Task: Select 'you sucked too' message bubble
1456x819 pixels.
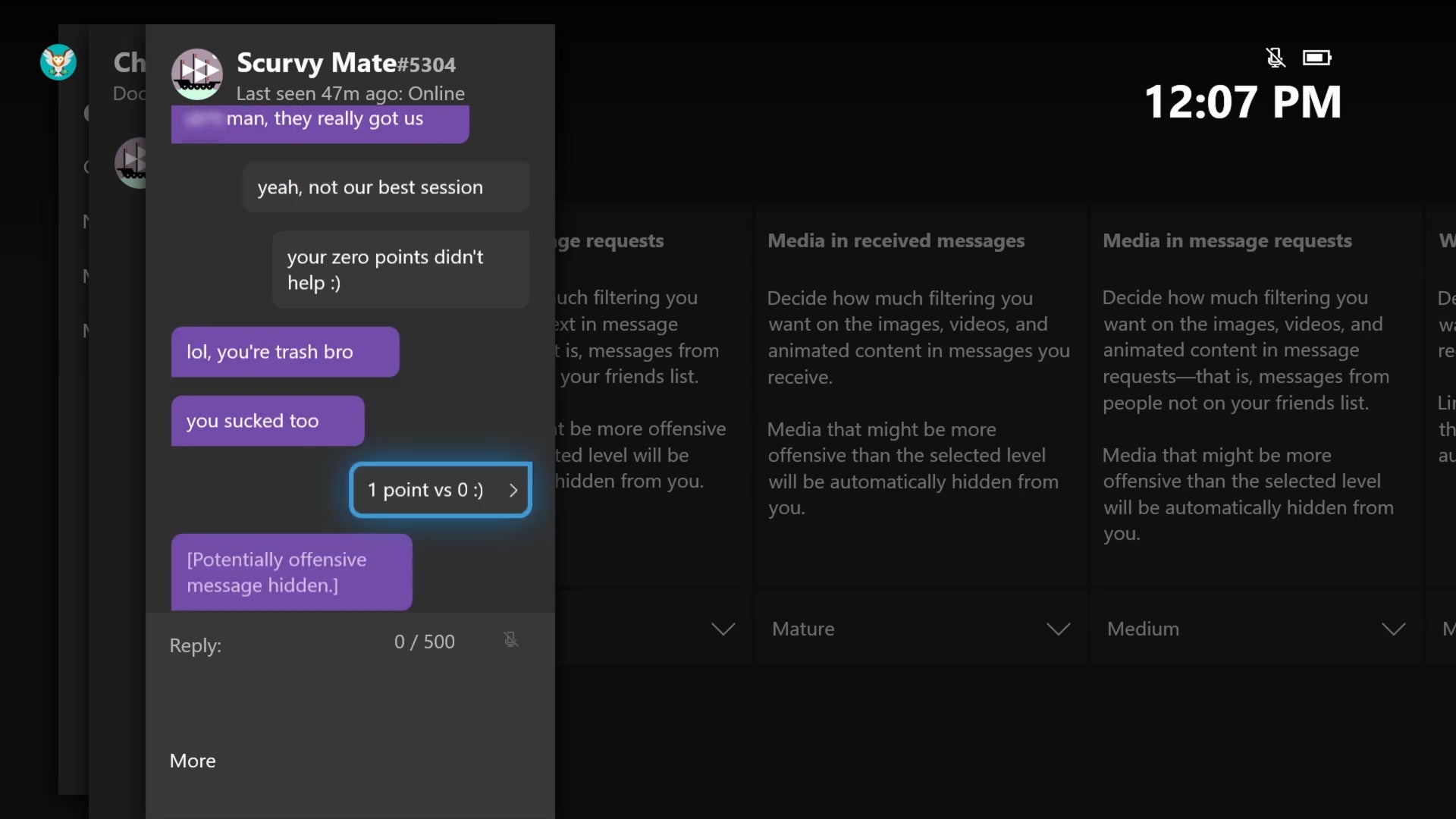Action: coord(267,421)
